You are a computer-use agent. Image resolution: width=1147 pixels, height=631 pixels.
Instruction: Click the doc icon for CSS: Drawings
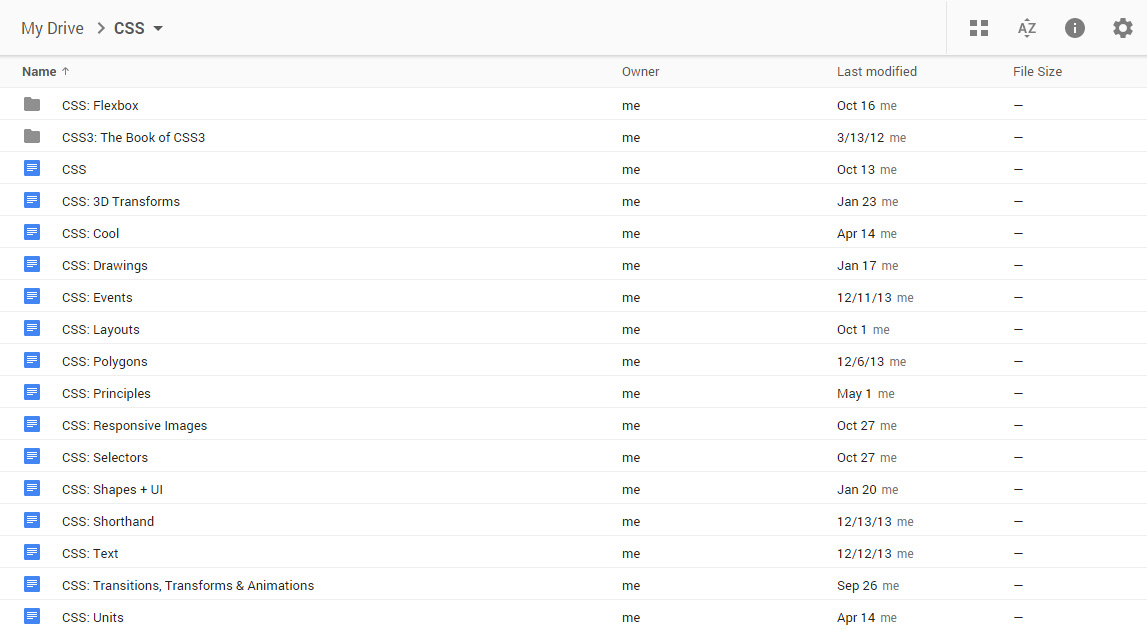pyautogui.click(x=31, y=265)
